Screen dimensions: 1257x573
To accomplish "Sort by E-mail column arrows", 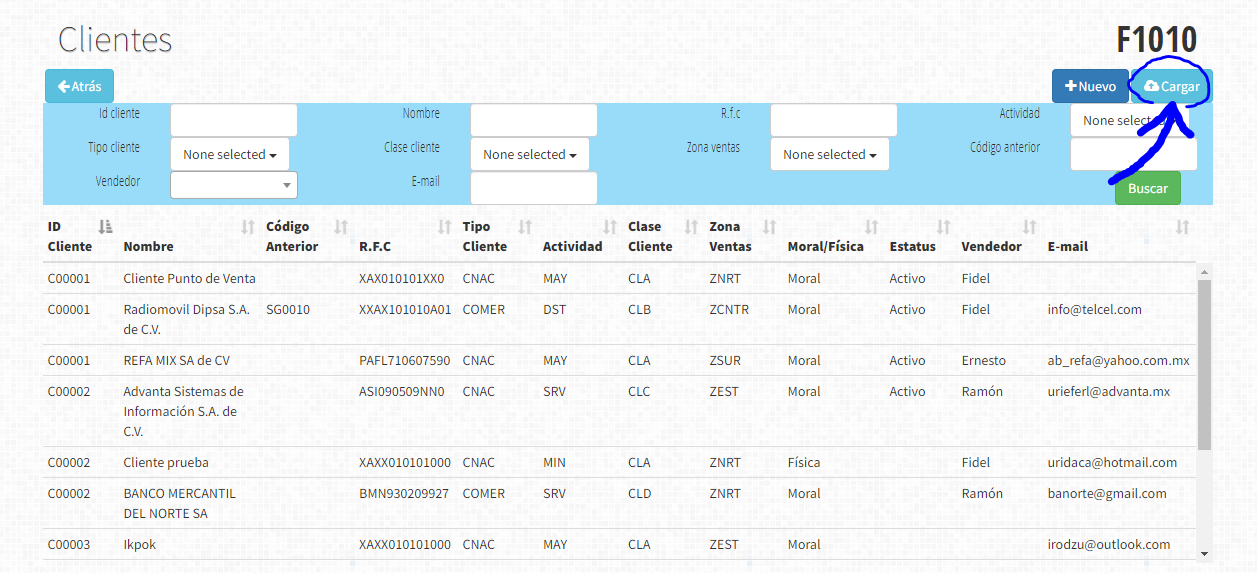I will pyautogui.click(x=1183, y=227).
